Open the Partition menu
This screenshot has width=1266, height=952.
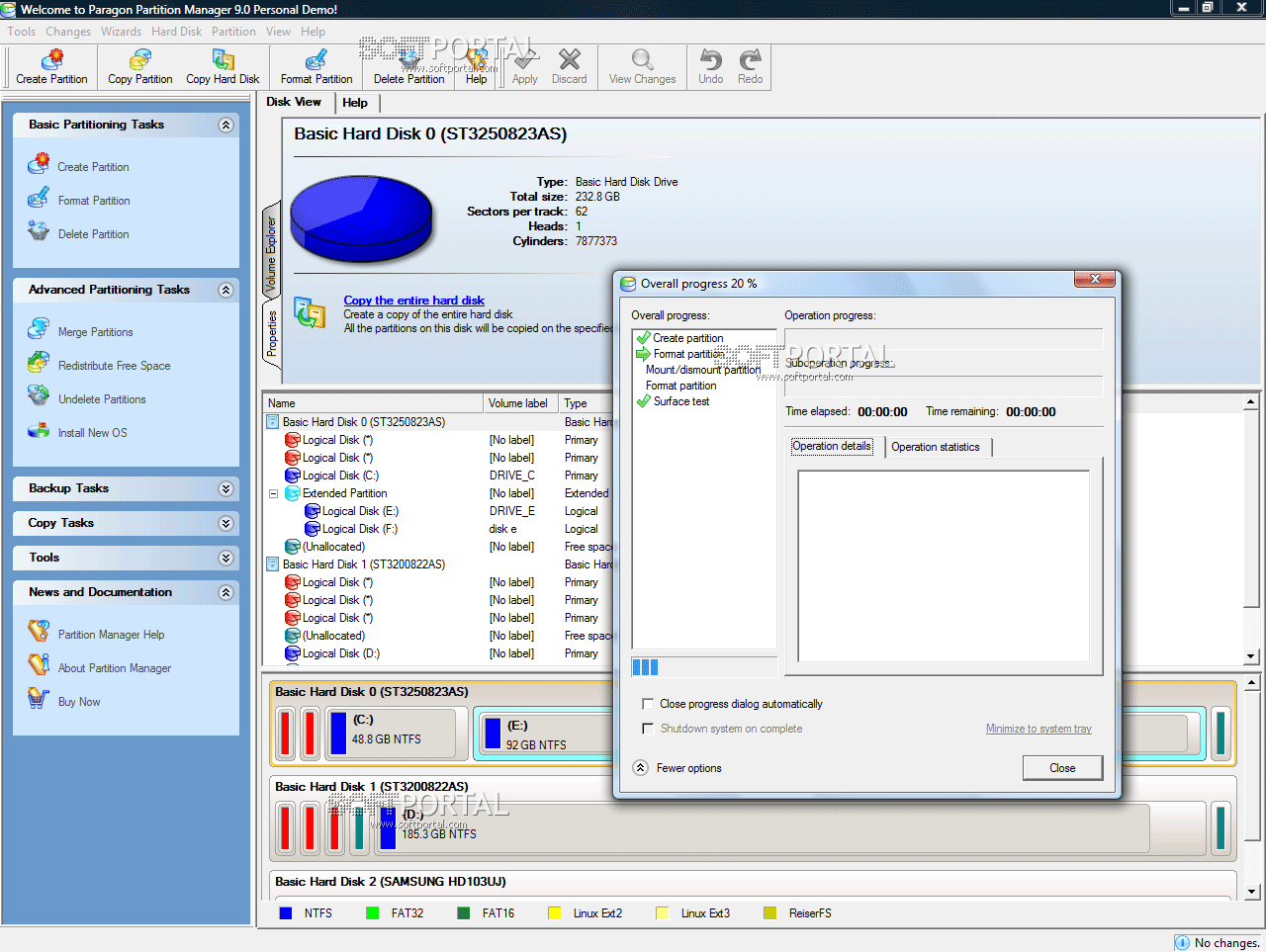coord(233,32)
